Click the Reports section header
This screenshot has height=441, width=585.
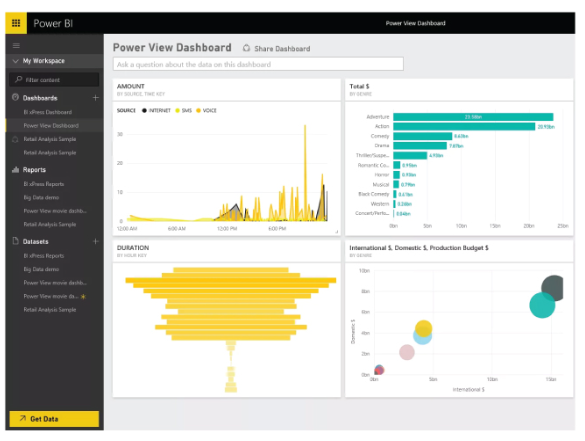34,170
